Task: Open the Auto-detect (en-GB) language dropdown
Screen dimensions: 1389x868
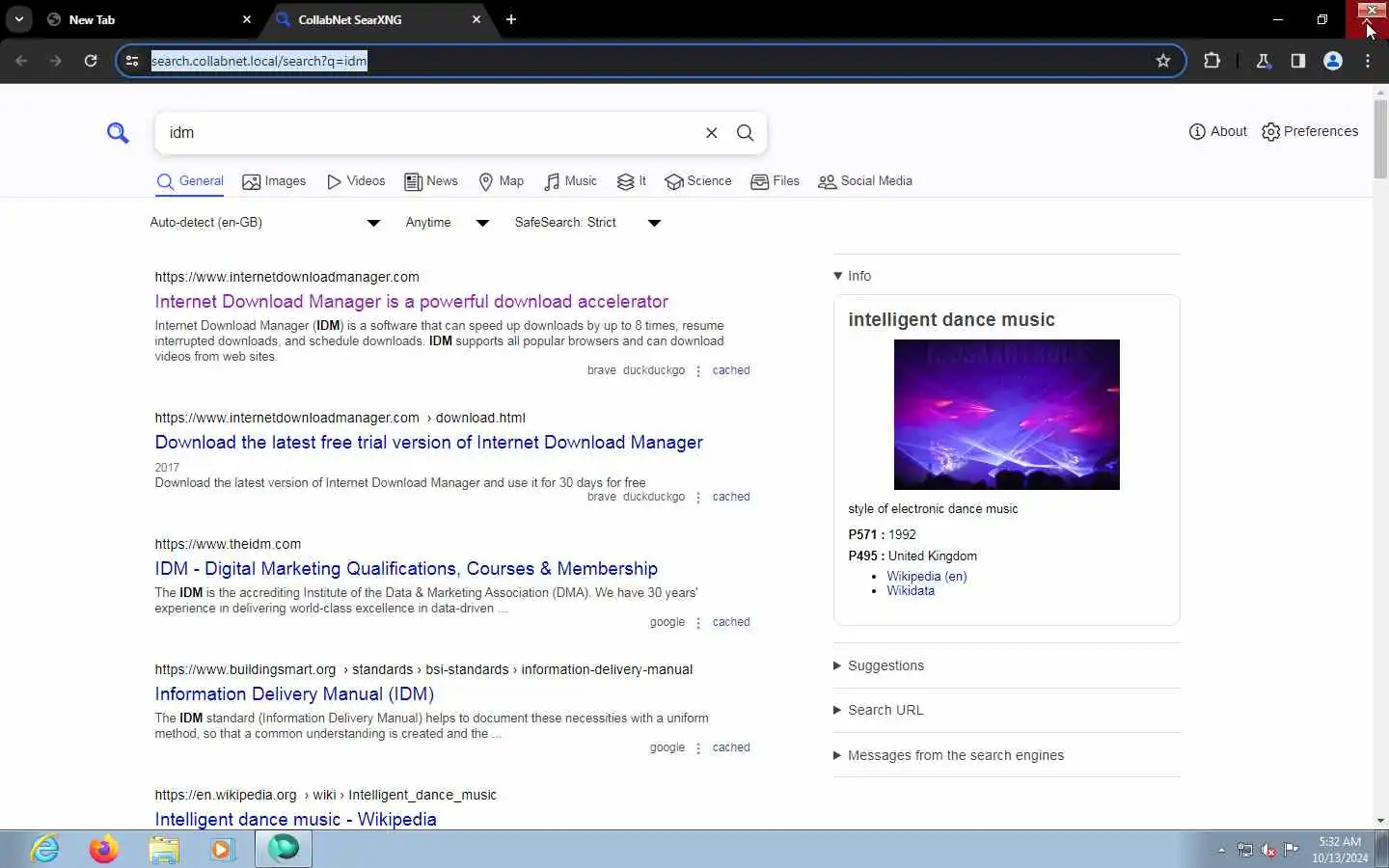Action: click(265, 223)
